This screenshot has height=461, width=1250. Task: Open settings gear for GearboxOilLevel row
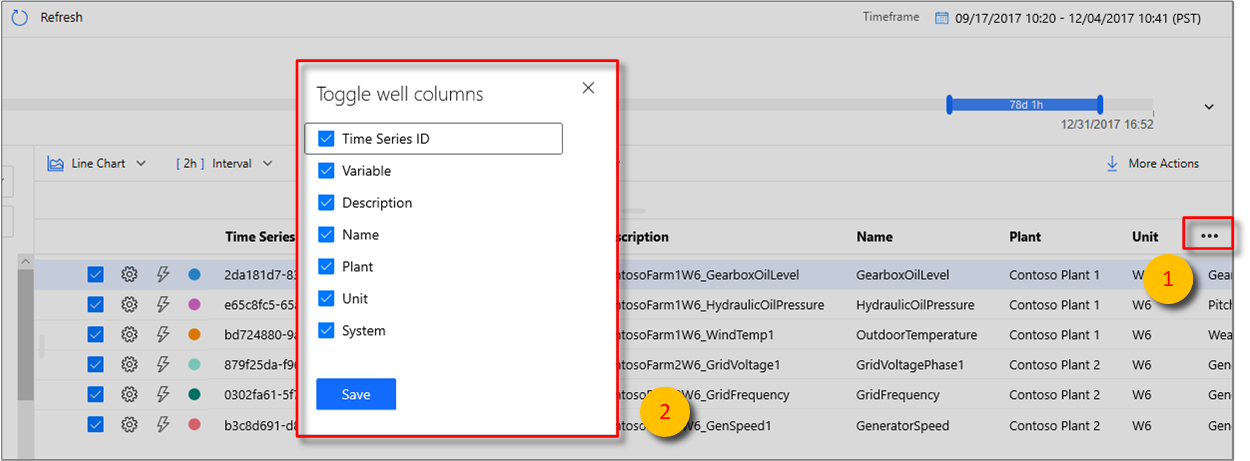point(129,274)
